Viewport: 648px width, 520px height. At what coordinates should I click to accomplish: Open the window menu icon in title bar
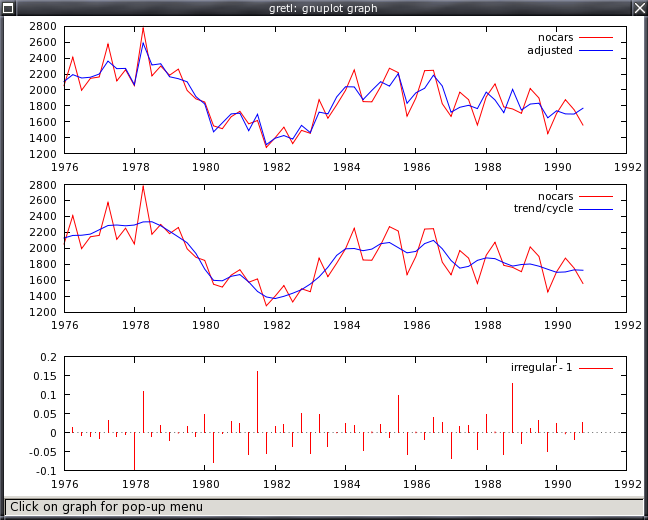(9, 8)
